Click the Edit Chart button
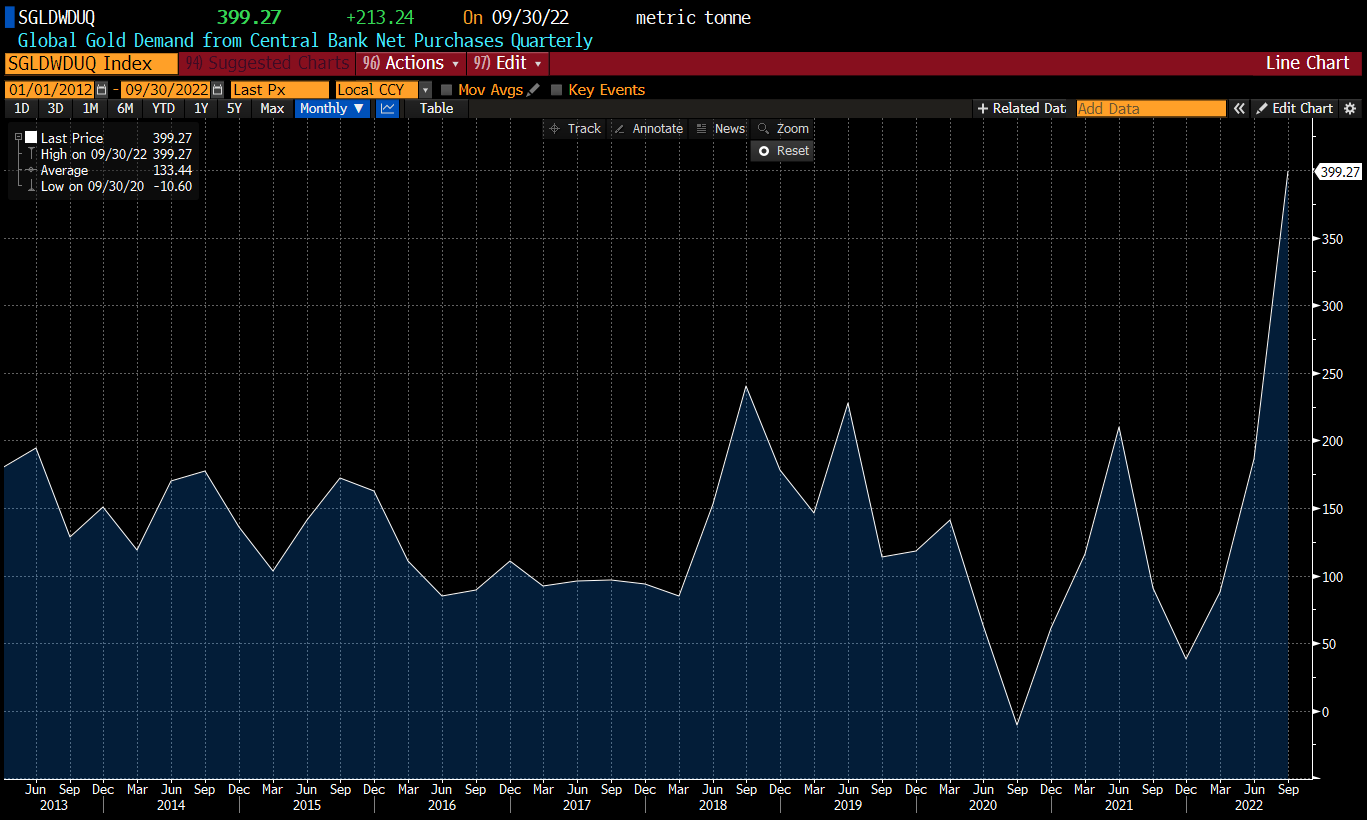Screen dimensions: 1367x820 [x=1294, y=108]
